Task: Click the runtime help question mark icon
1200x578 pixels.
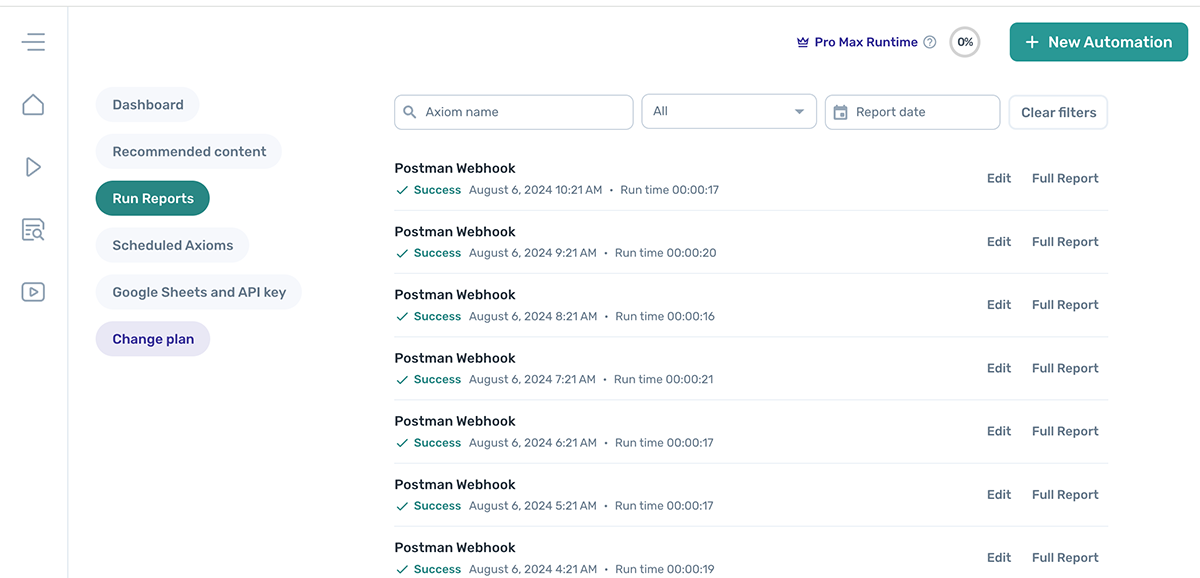Action: pos(930,42)
